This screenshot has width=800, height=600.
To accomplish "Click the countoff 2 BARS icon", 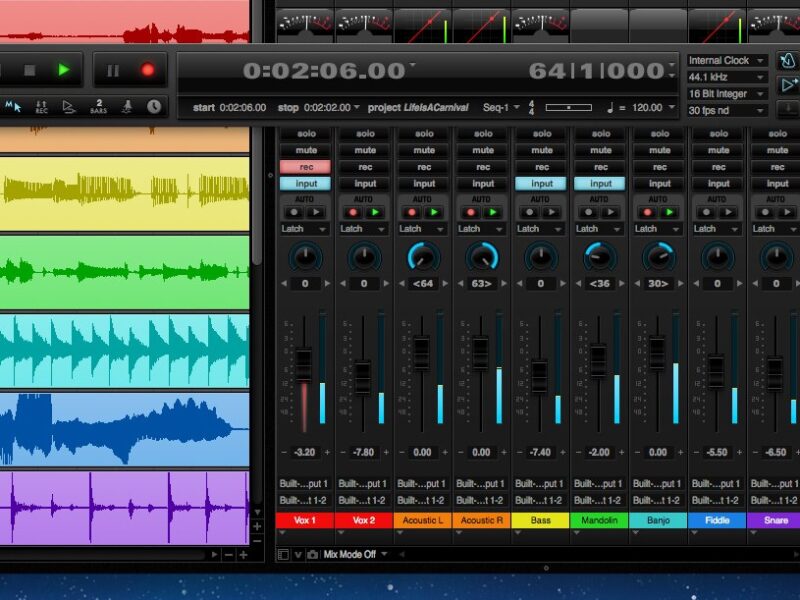I will tap(99, 106).
